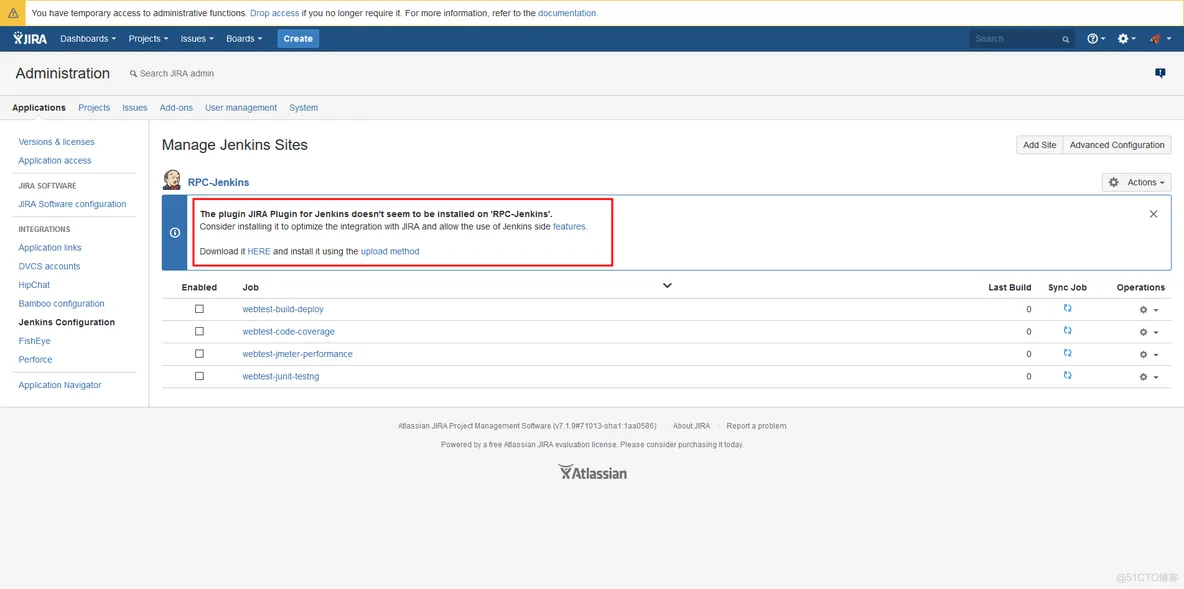Click the JIRA logo in header
This screenshot has height=589, width=1184.
(x=30, y=39)
